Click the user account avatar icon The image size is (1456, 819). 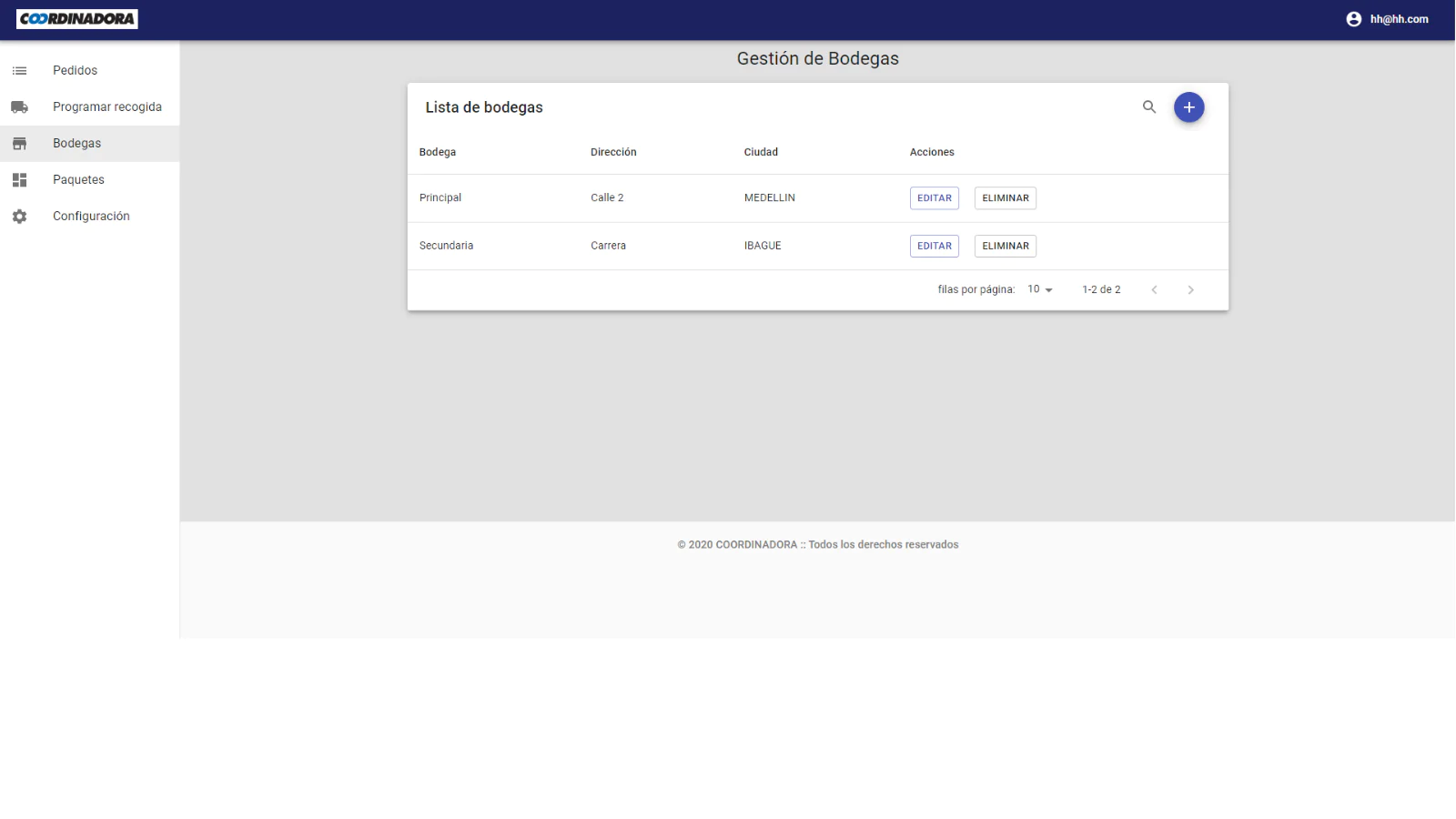[x=1353, y=19]
